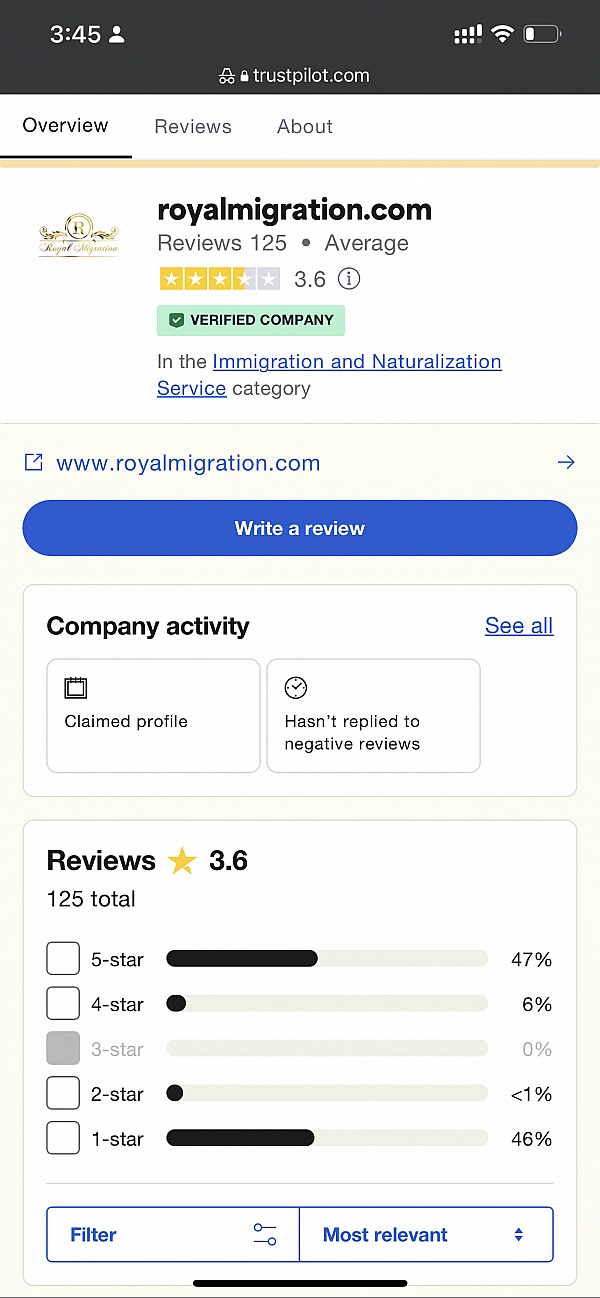This screenshot has width=600, height=1298.
Task: Open the Most relevant sort dropdown
Action: [426, 1235]
